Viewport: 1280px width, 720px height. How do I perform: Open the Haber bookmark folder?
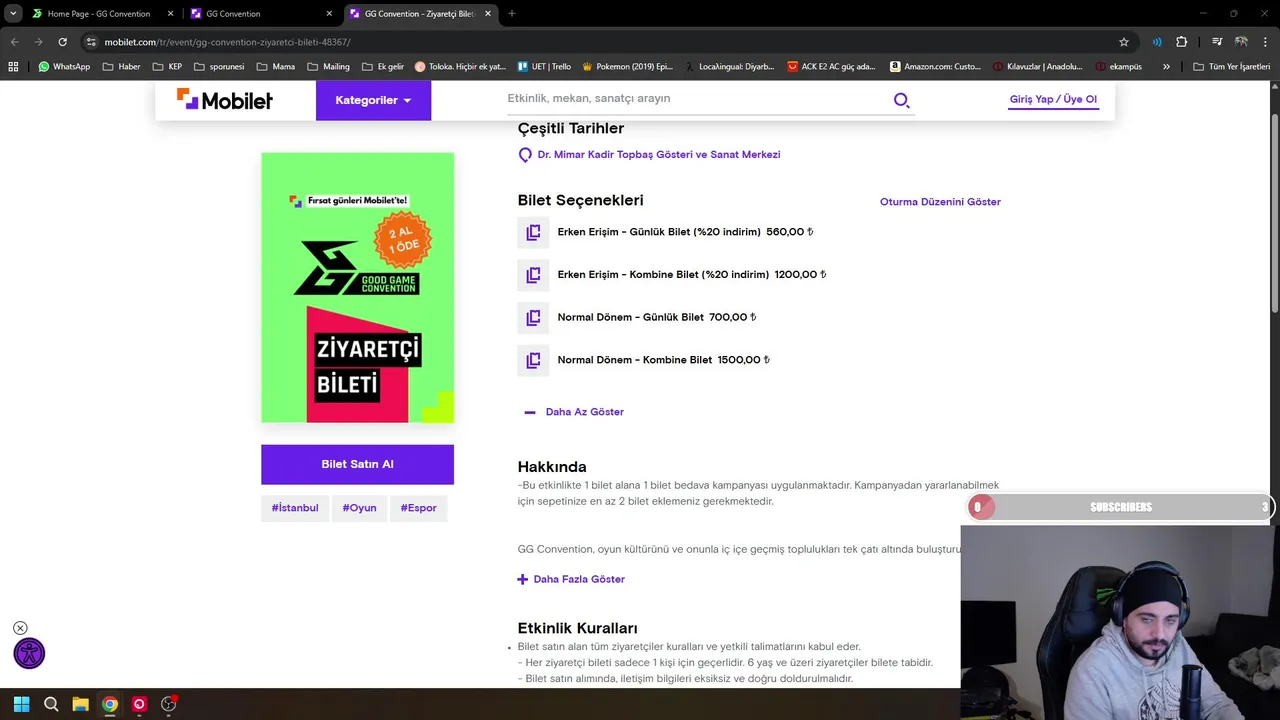[x=121, y=67]
